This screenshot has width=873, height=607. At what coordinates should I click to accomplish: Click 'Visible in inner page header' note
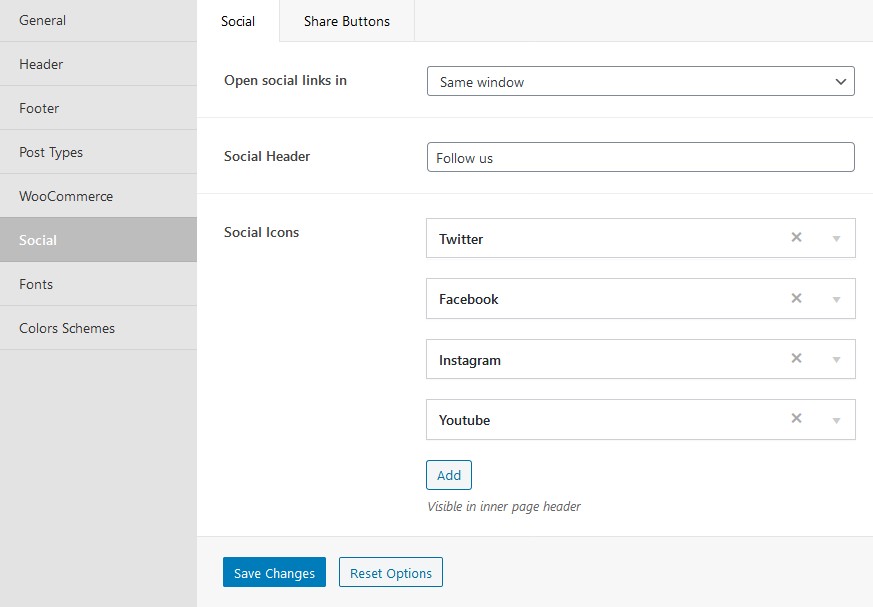504,506
